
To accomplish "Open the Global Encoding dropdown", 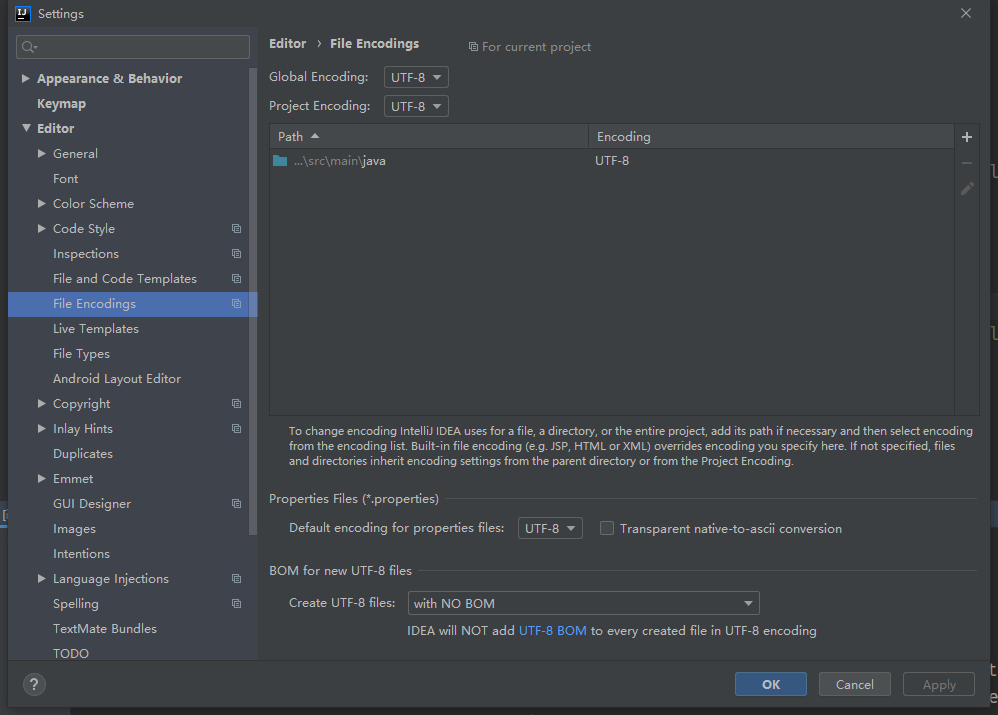I will pyautogui.click(x=416, y=77).
